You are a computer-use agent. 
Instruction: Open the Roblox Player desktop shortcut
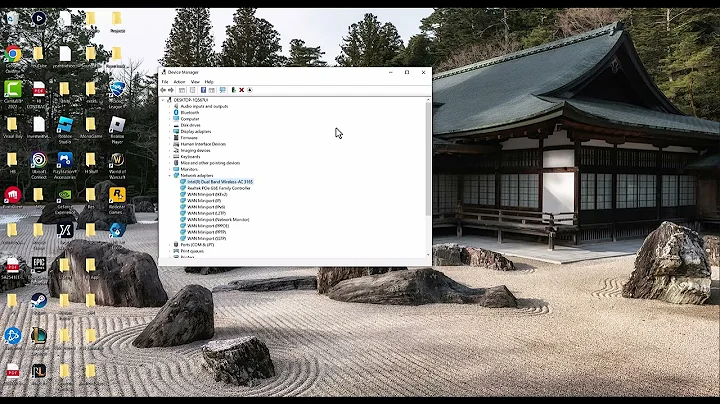[x=117, y=125]
